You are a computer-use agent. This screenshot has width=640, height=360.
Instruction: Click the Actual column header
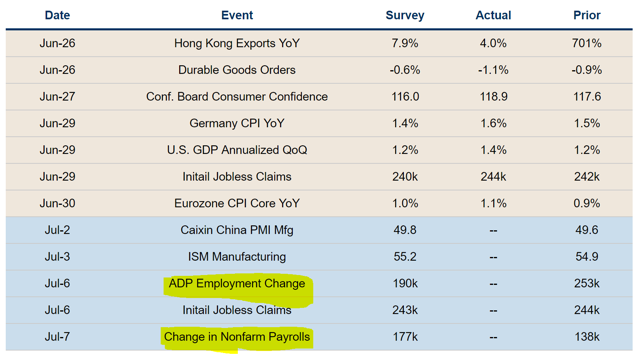[493, 15]
